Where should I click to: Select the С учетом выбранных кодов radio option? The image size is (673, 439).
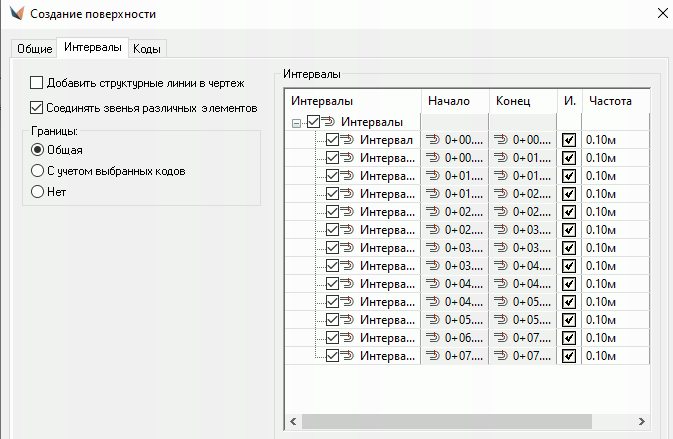(38, 171)
